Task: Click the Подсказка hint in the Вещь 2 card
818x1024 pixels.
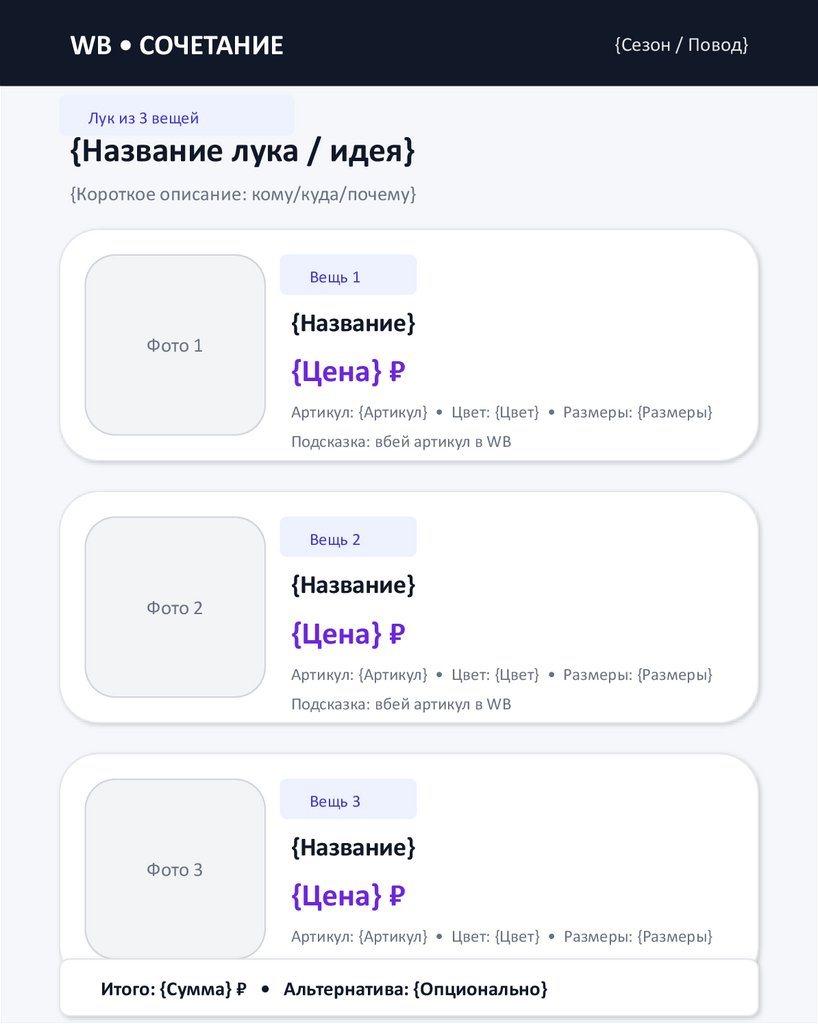Action: click(x=401, y=704)
